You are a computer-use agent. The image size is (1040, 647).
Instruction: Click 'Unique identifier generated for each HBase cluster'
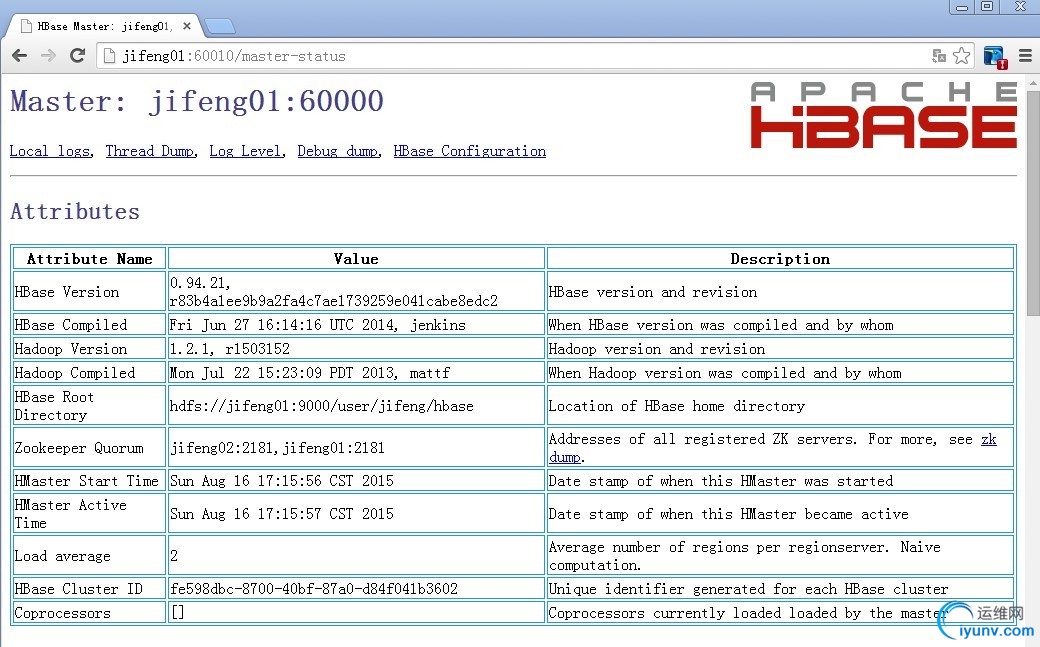[x=749, y=589]
